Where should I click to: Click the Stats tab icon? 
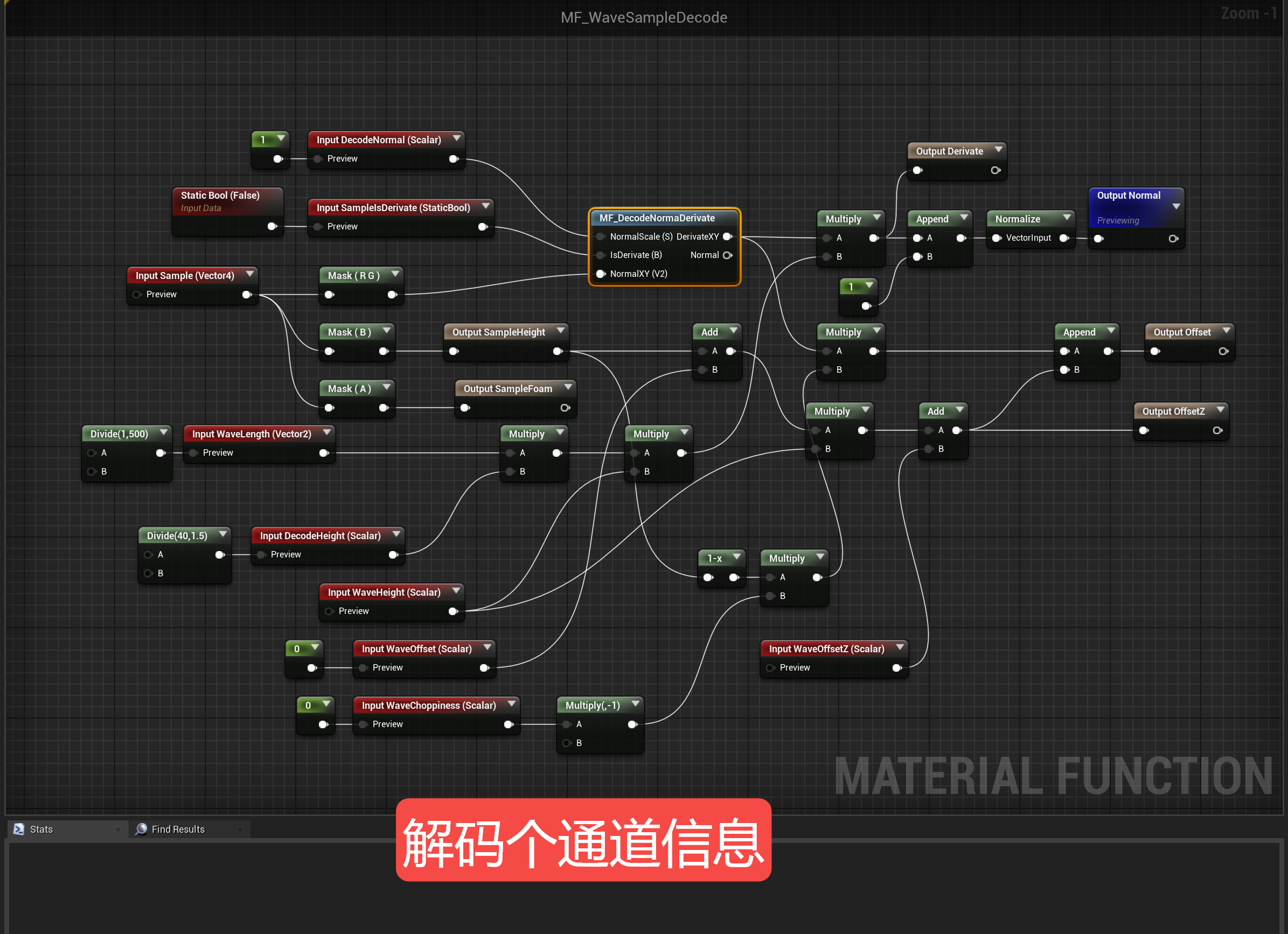[x=19, y=829]
